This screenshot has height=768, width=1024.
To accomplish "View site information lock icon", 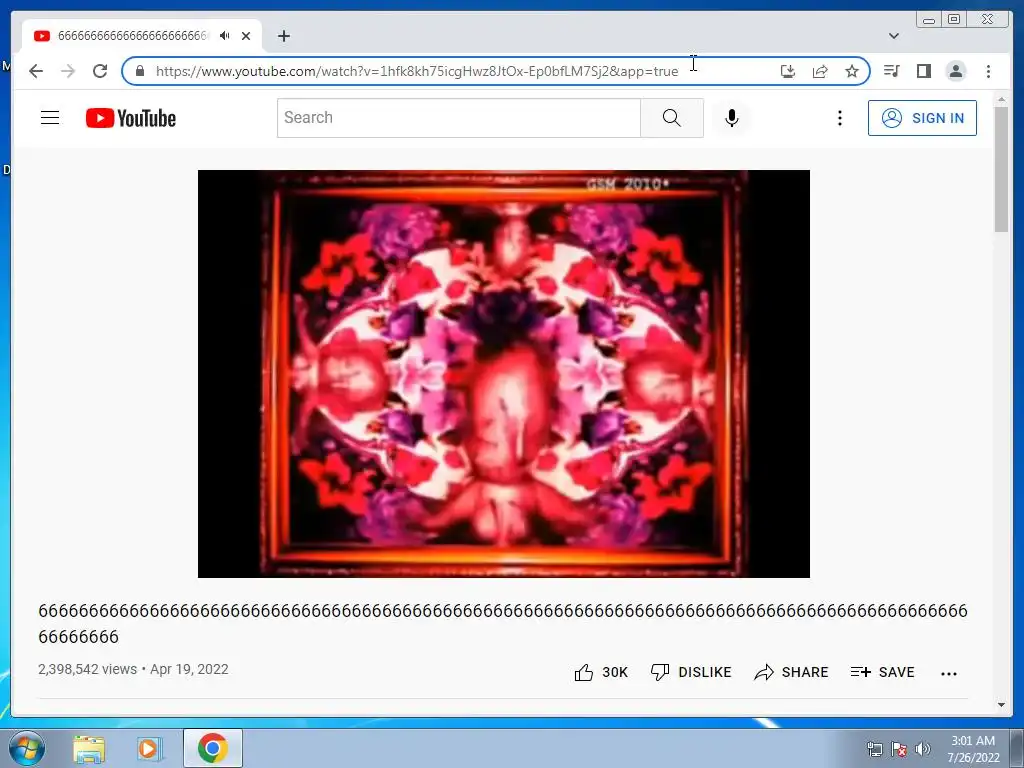I will [139, 71].
